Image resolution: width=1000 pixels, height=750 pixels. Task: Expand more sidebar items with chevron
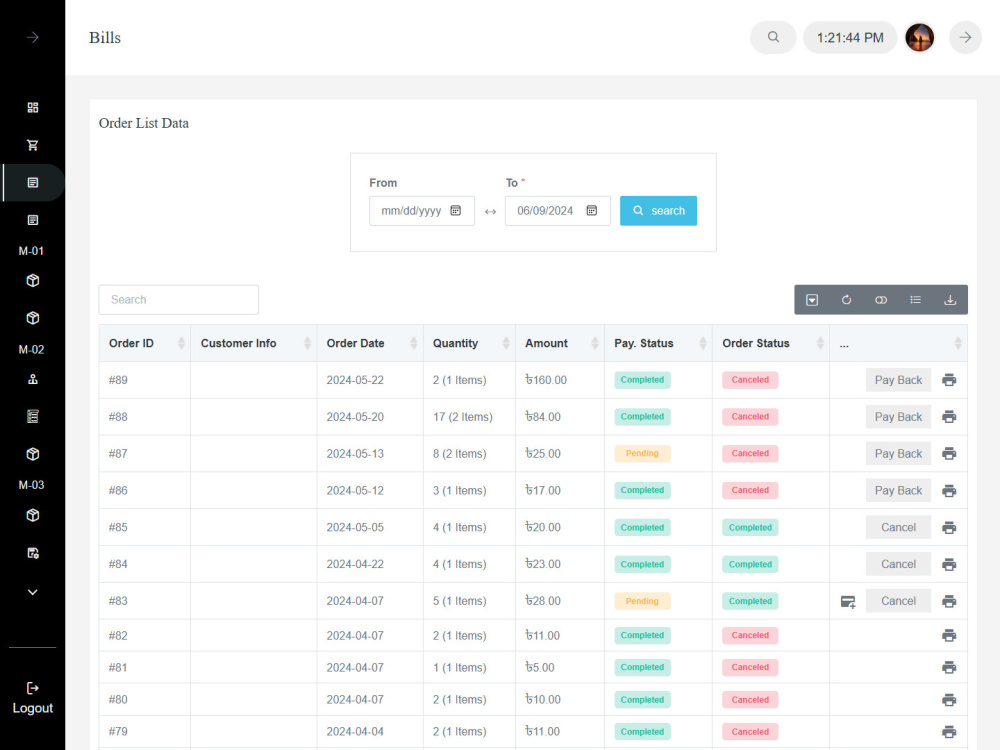(33, 592)
